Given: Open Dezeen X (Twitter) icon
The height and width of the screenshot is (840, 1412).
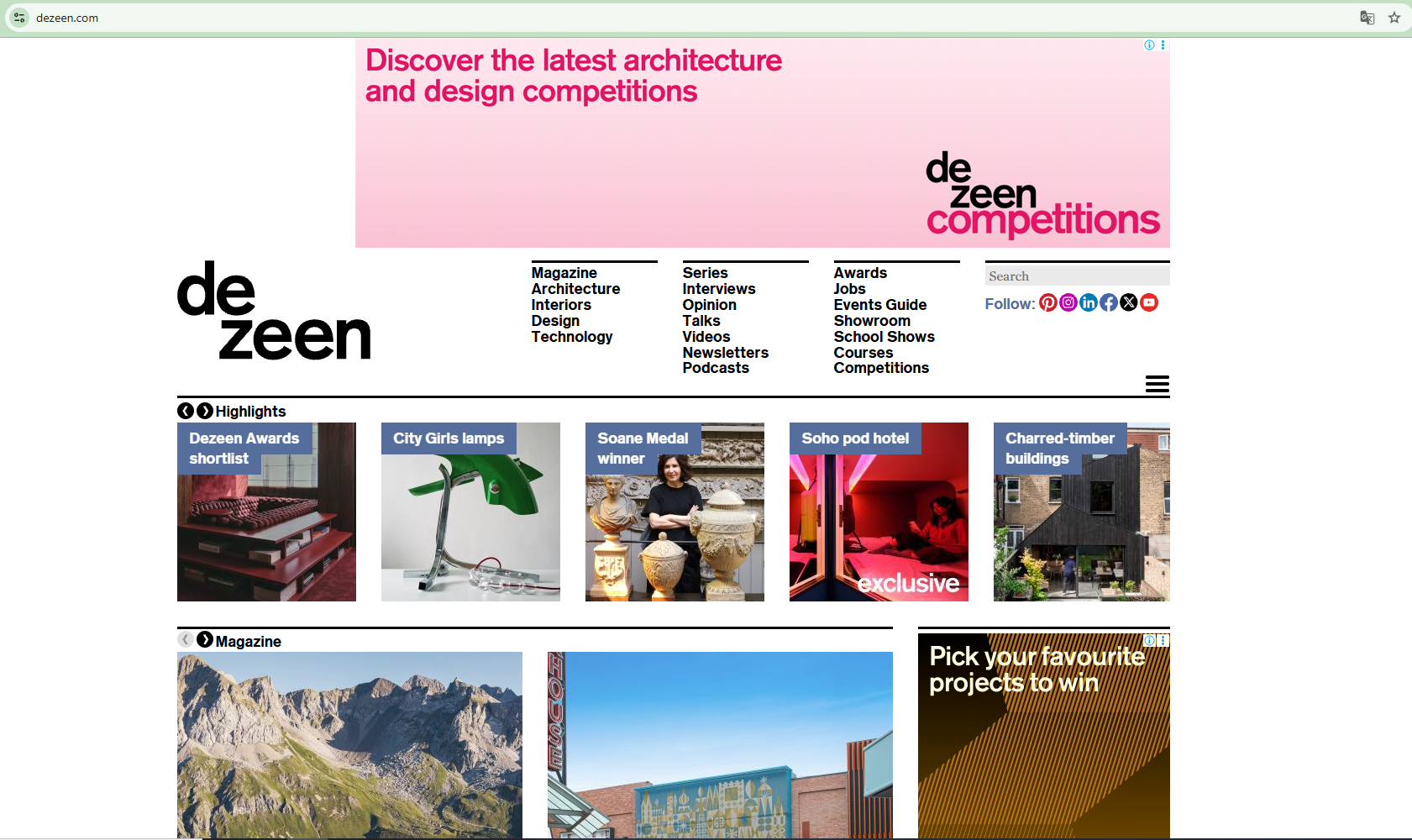Looking at the screenshot, I should [x=1129, y=302].
